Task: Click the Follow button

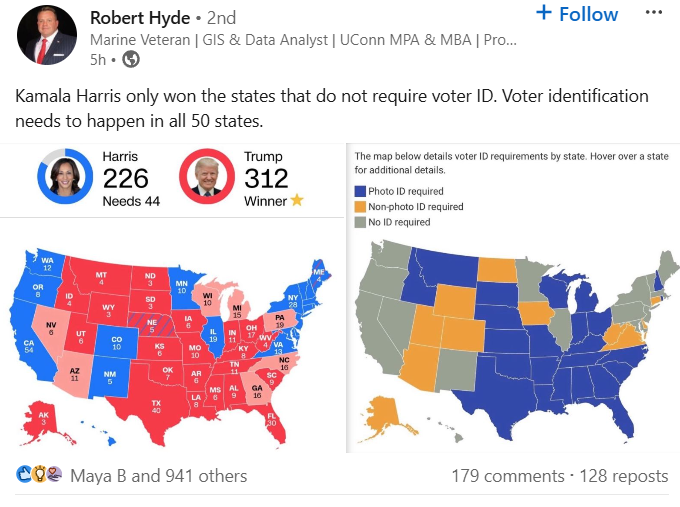Action: pyautogui.click(x=588, y=14)
